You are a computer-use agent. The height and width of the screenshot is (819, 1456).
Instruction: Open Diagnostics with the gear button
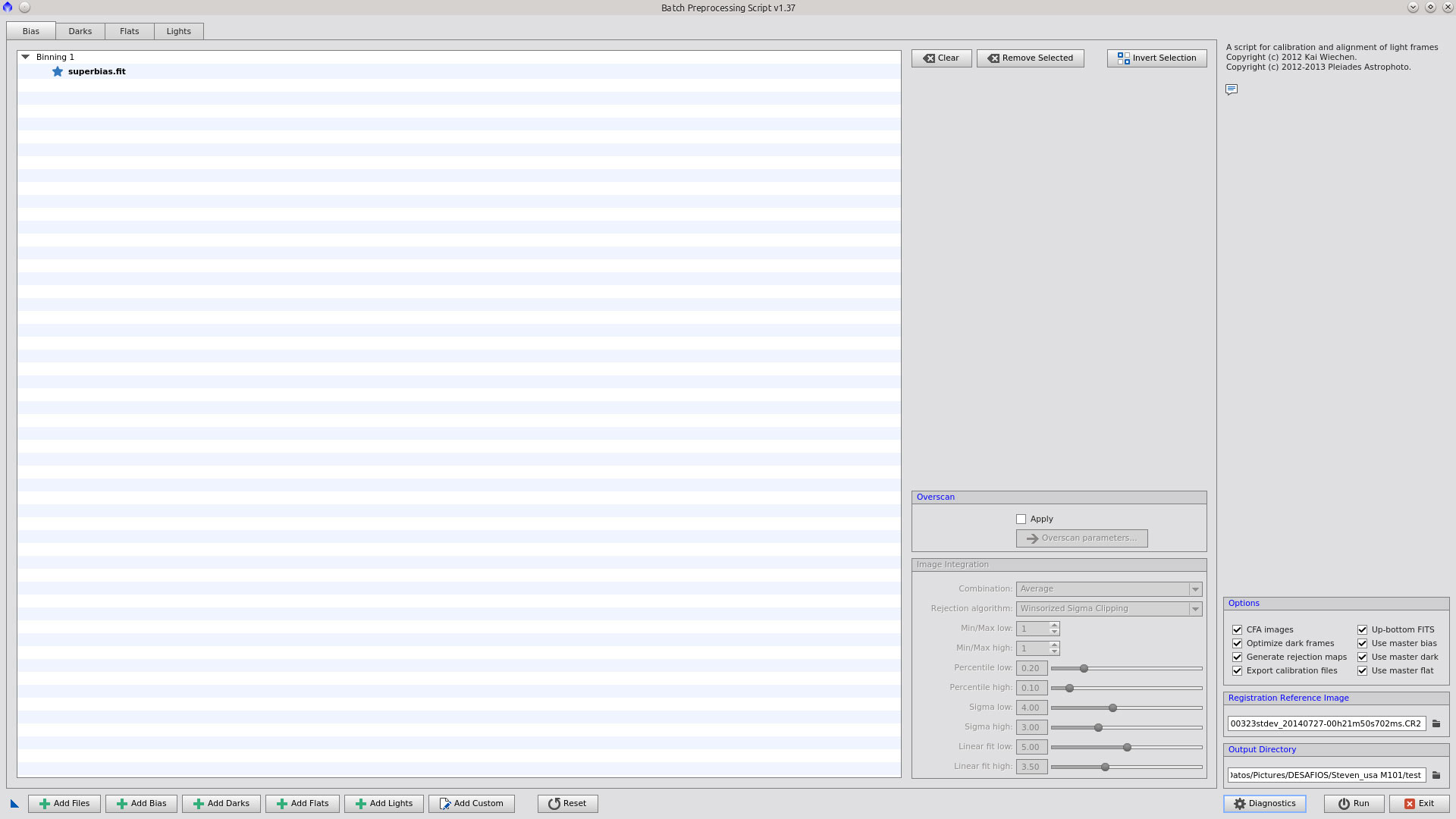pos(1264,804)
